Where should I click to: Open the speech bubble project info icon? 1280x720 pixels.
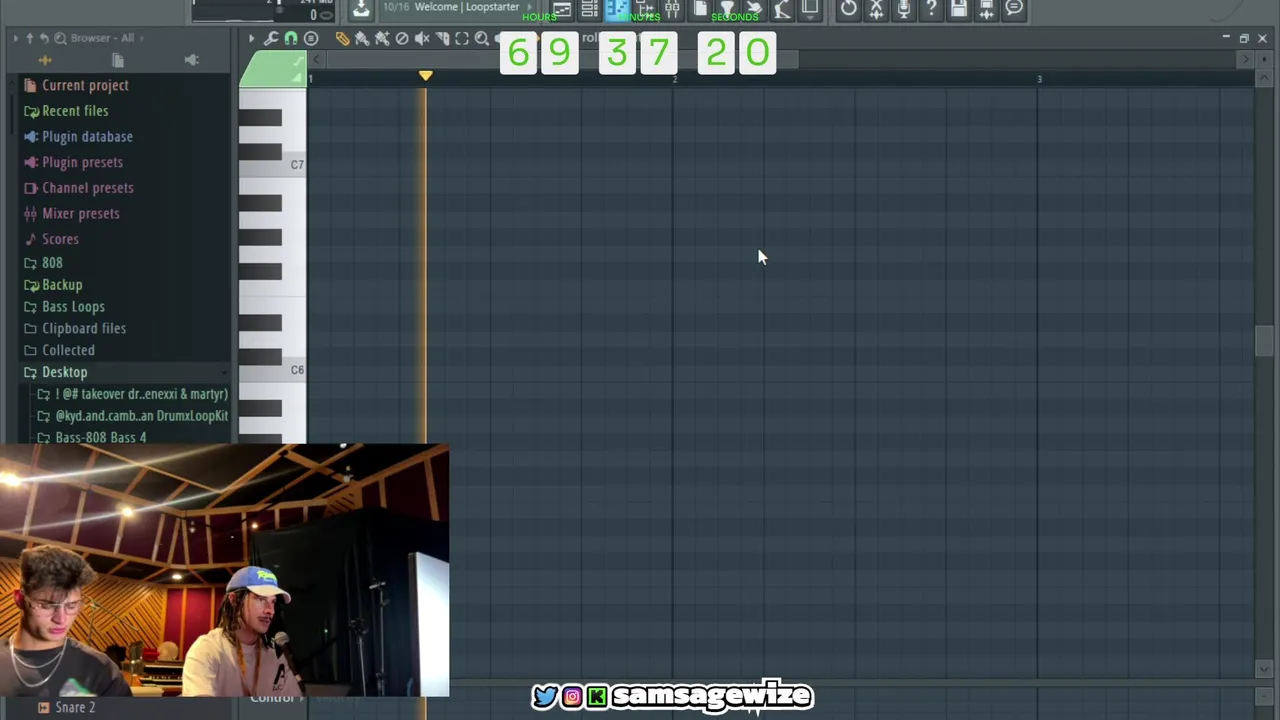tap(1014, 9)
